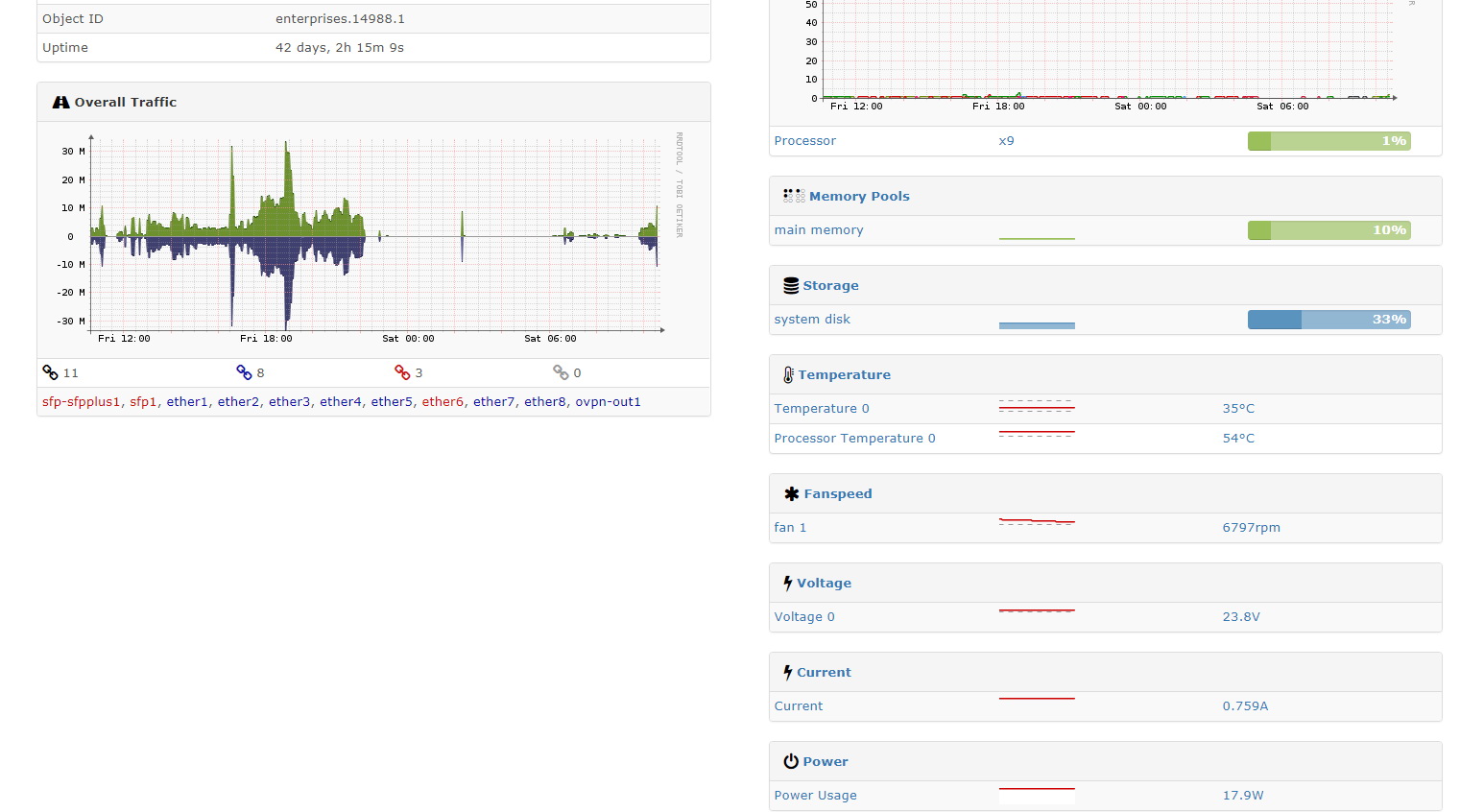This screenshot has height=812, width=1484.
Task: Open the ether5 port link
Action: pos(392,401)
